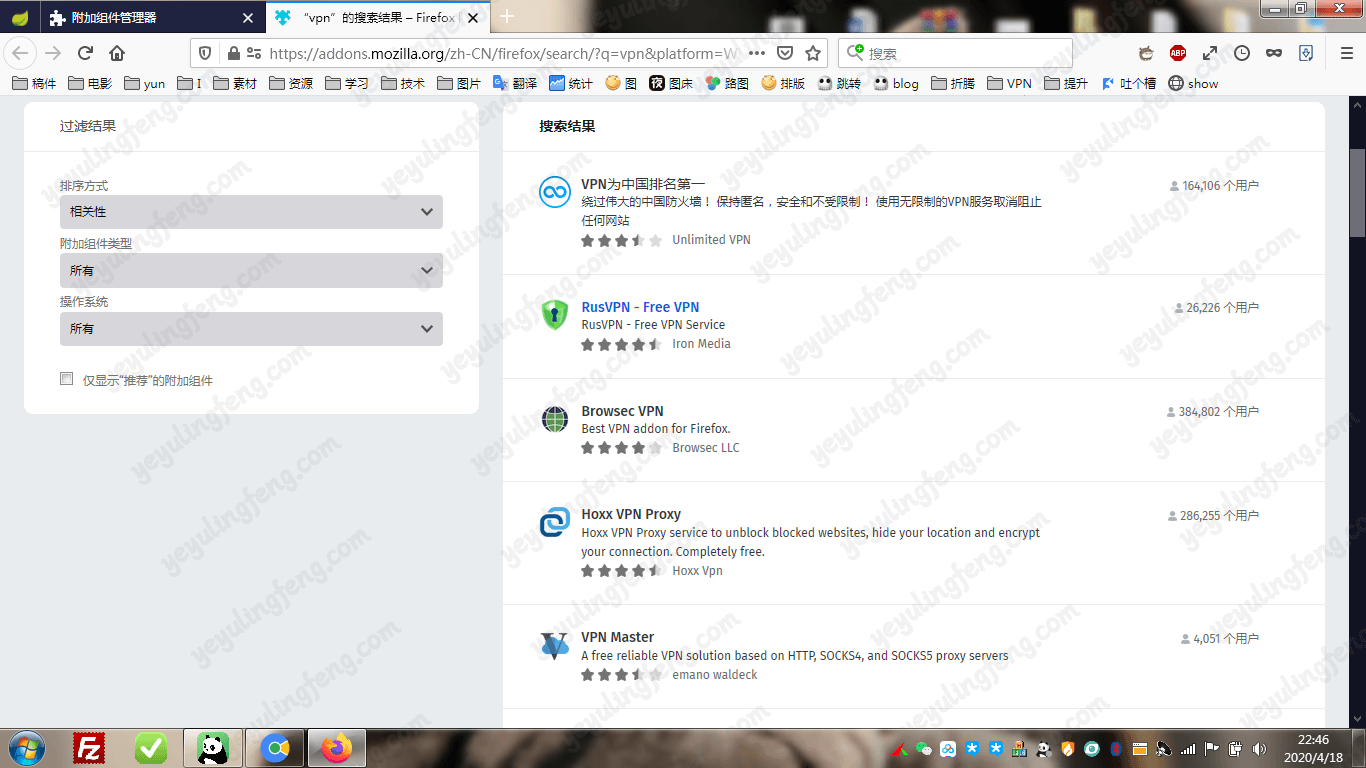1366x768 pixels.
Task: Select the “vpn”的搜索结果 tab
Action: click(x=378, y=18)
